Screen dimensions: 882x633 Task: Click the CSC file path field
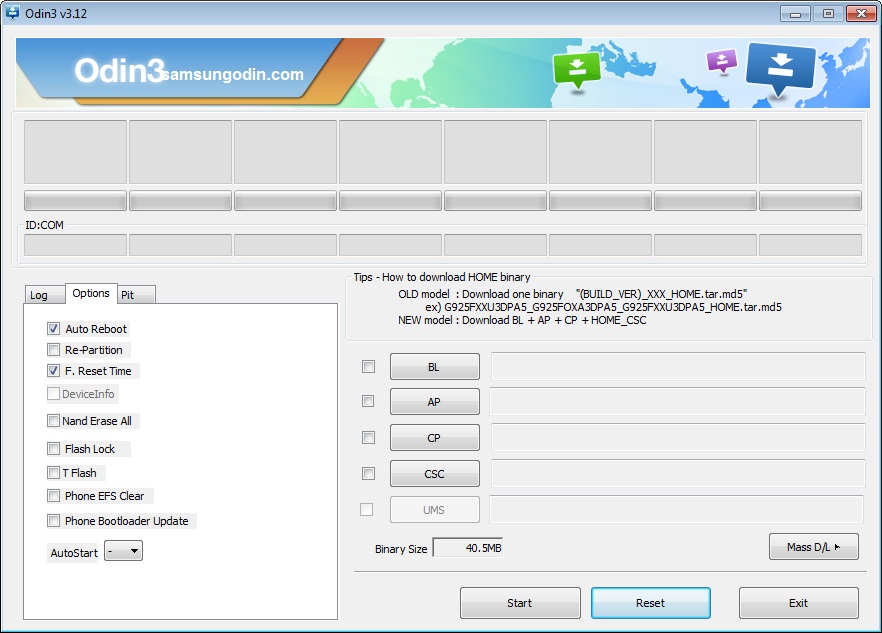point(678,473)
